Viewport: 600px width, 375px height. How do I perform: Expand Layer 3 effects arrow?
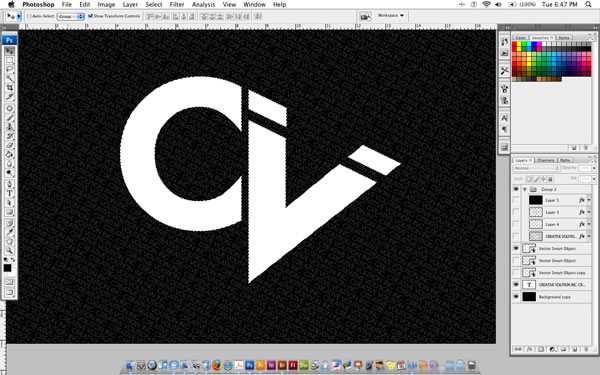589,212
